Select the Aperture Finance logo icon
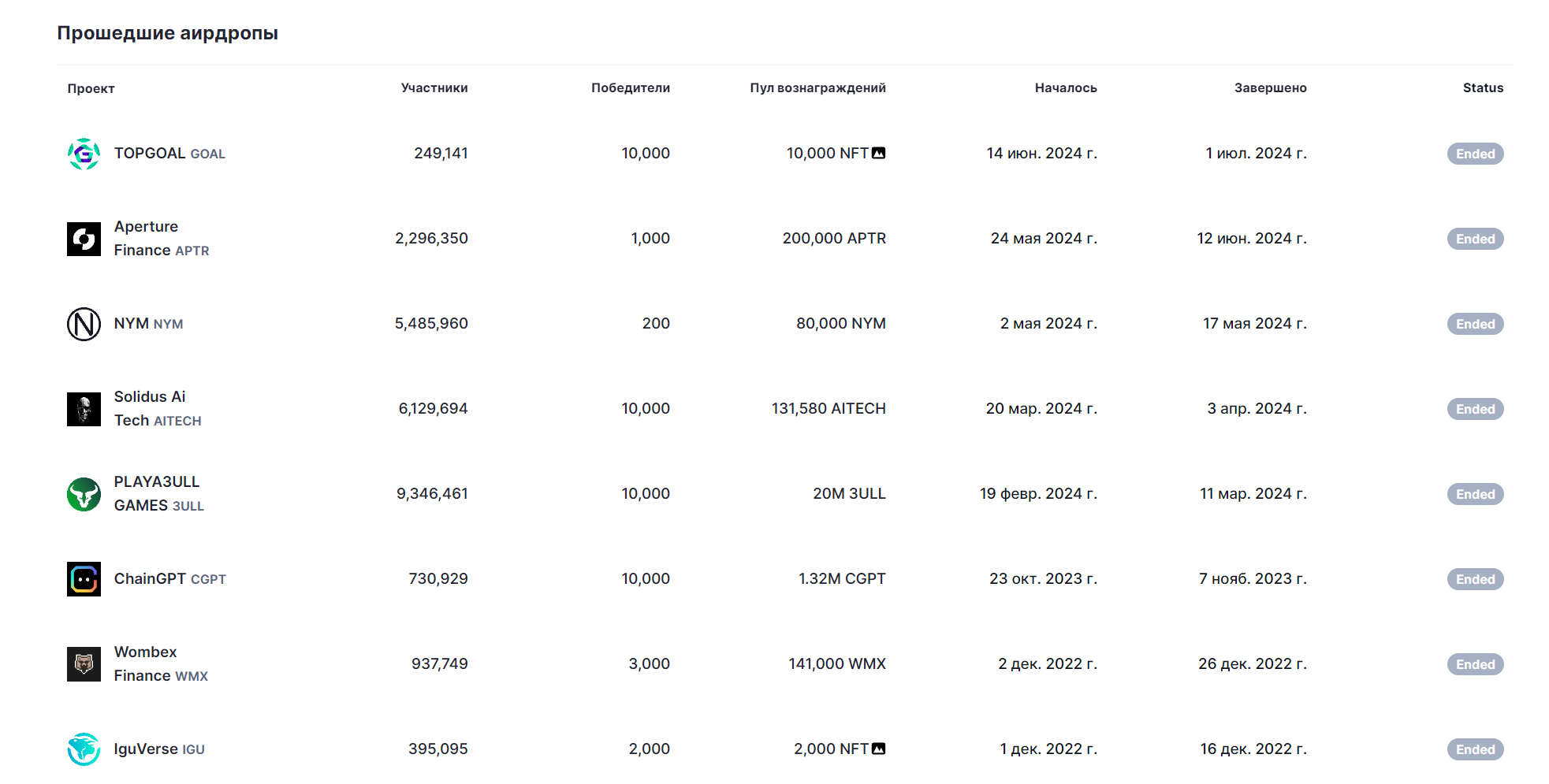 (84, 239)
